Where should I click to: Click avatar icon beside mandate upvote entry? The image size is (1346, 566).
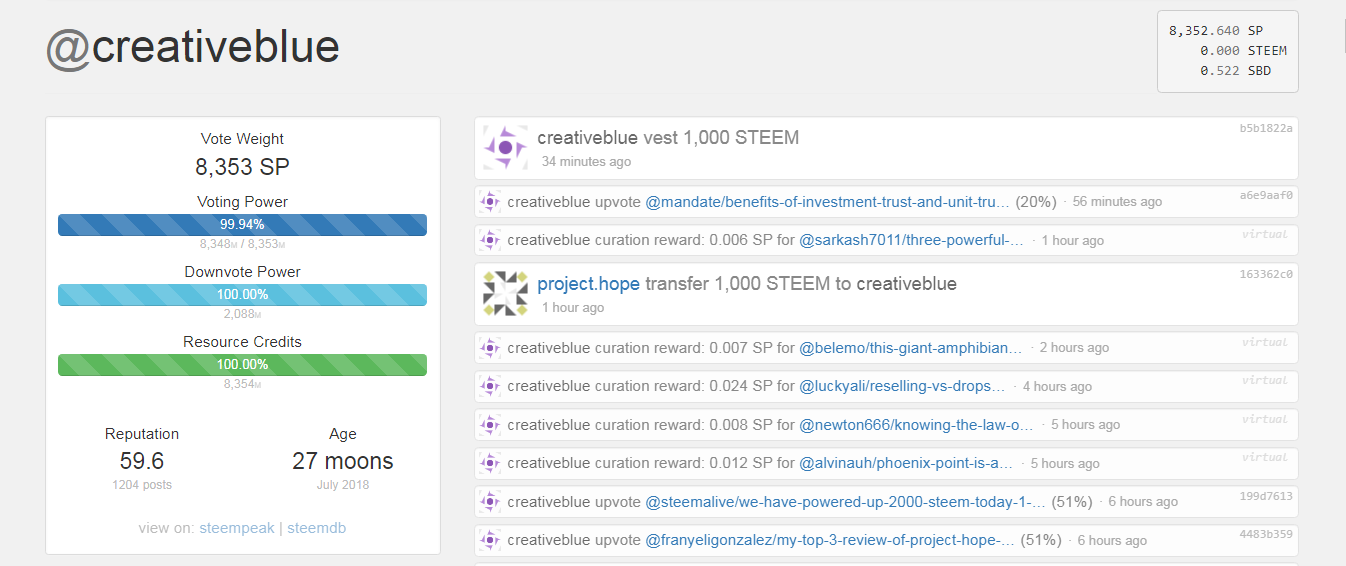pos(490,202)
